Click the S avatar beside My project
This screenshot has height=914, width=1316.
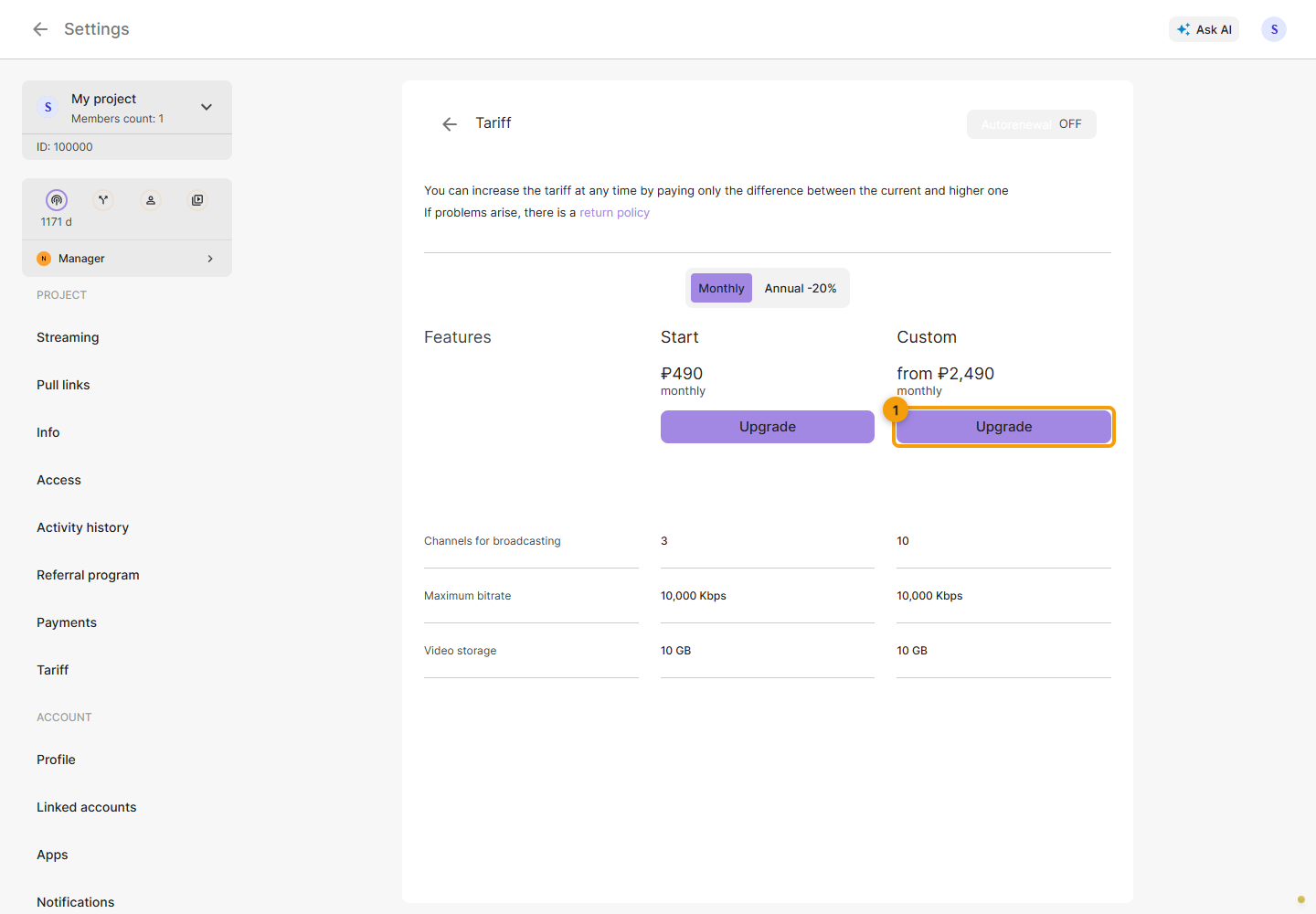click(48, 107)
